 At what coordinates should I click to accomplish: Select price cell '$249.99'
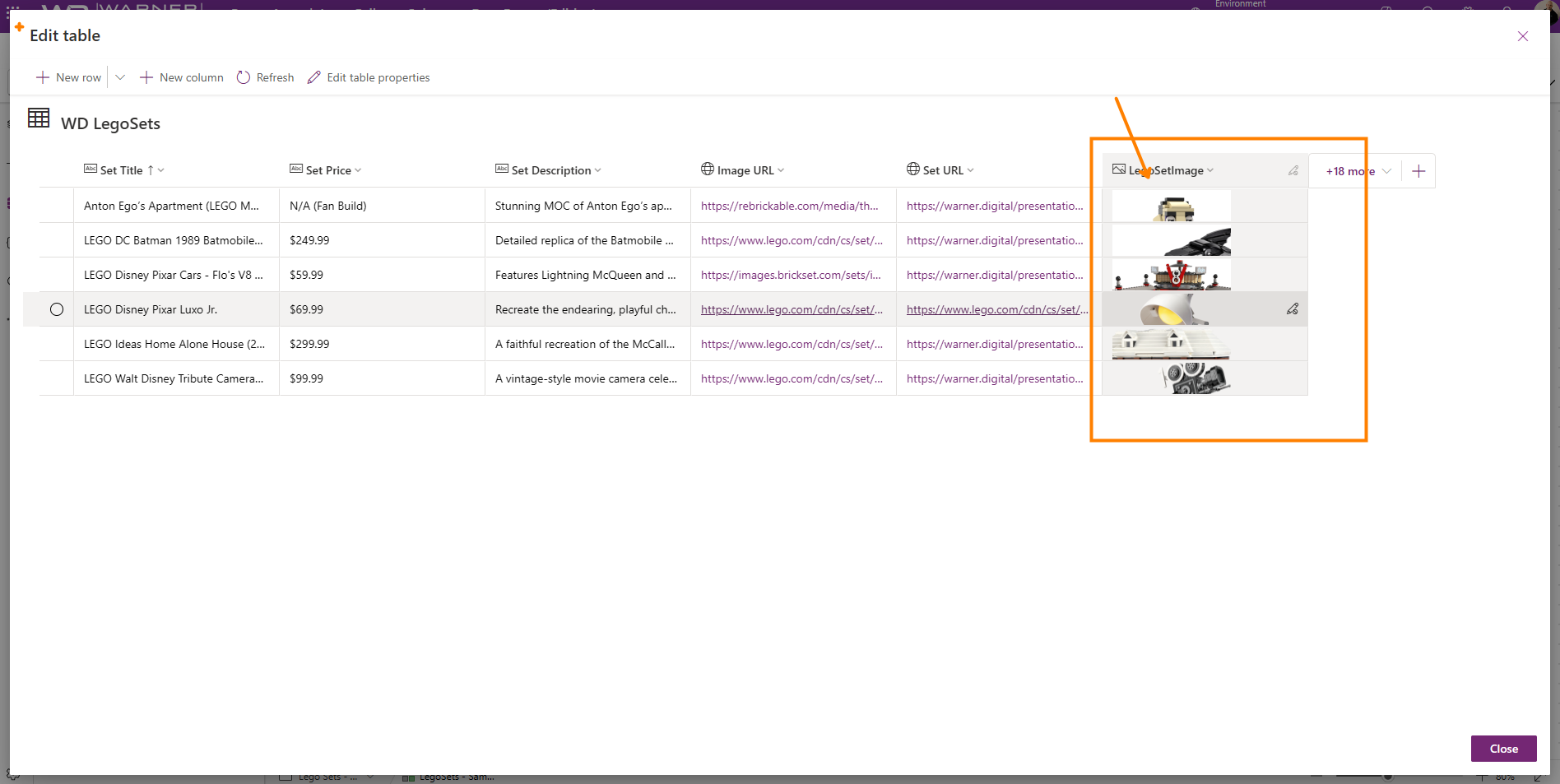pos(382,240)
